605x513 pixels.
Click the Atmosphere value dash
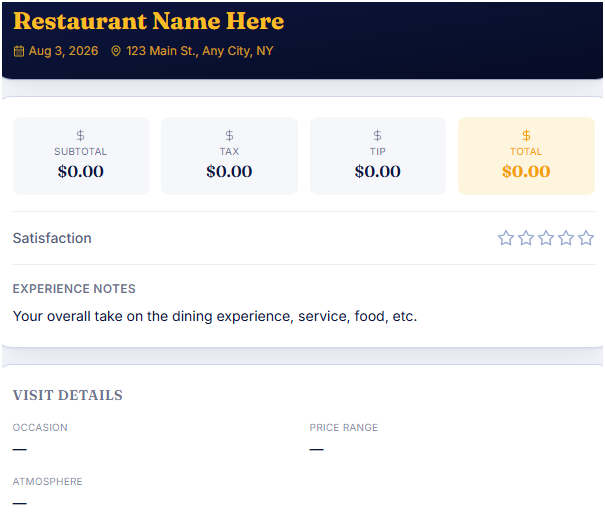pos(19,503)
